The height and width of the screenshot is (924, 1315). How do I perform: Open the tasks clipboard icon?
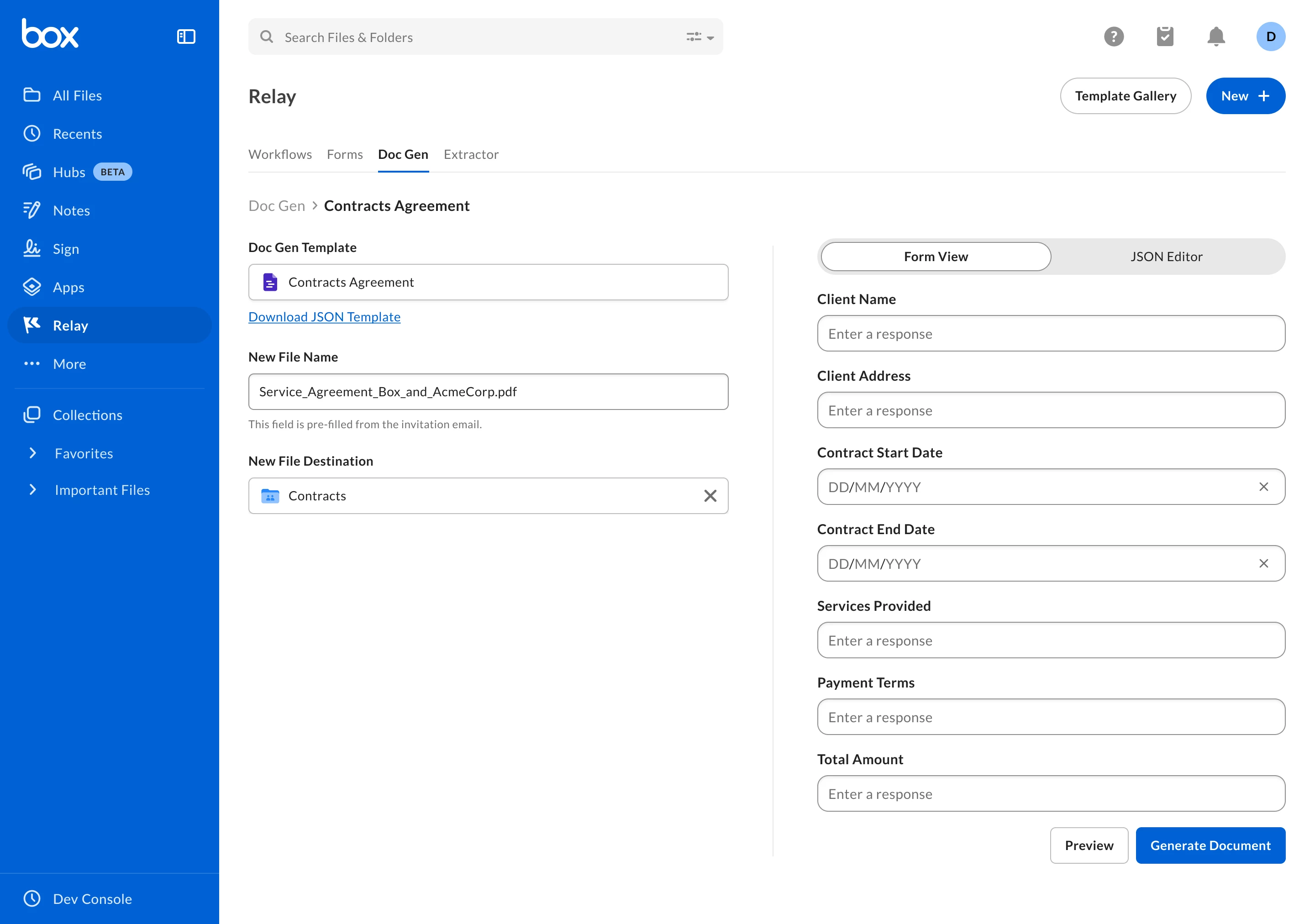[1164, 37]
